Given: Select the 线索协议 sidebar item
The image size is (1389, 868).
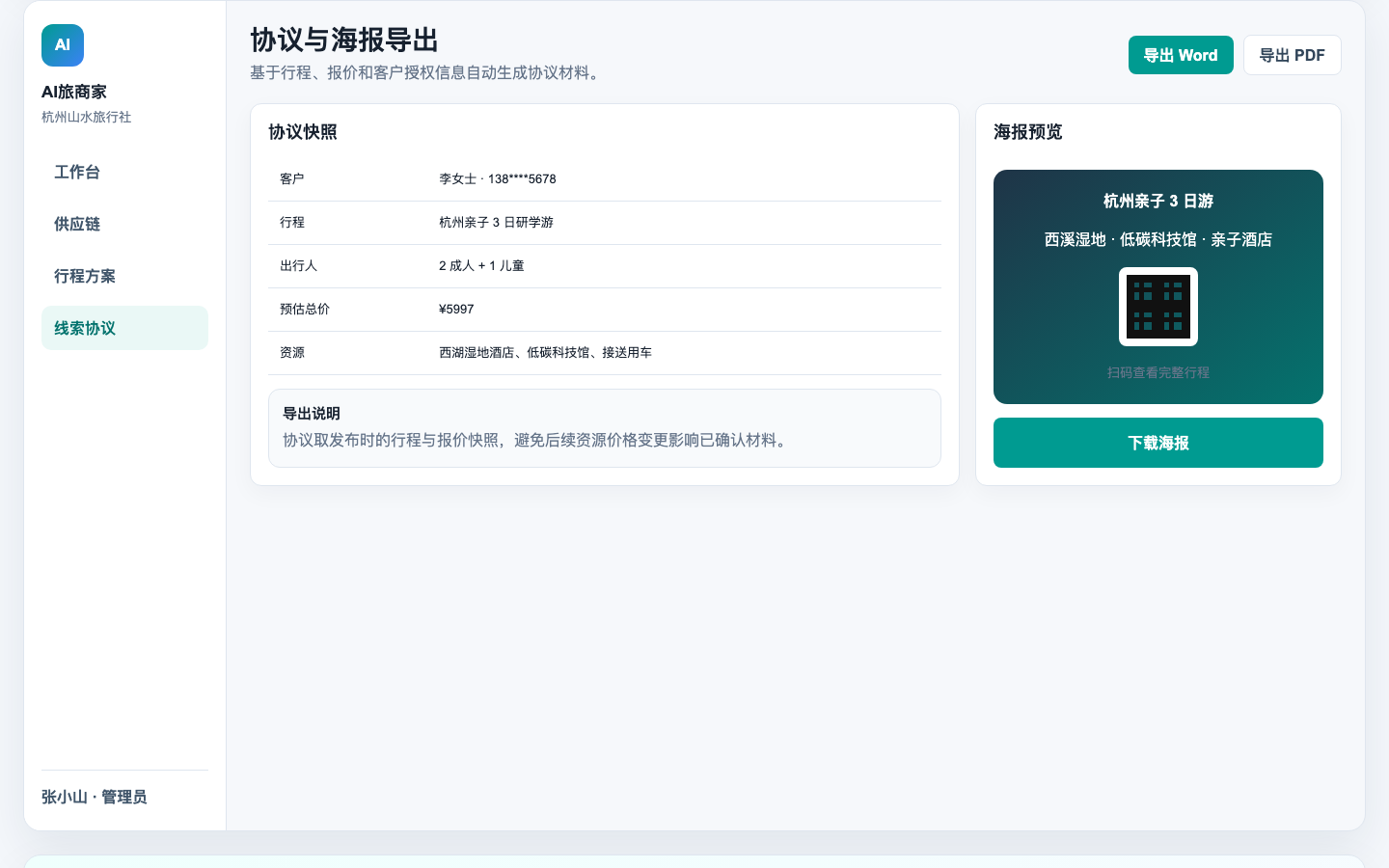Looking at the screenshot, I should tap(124, 328).
